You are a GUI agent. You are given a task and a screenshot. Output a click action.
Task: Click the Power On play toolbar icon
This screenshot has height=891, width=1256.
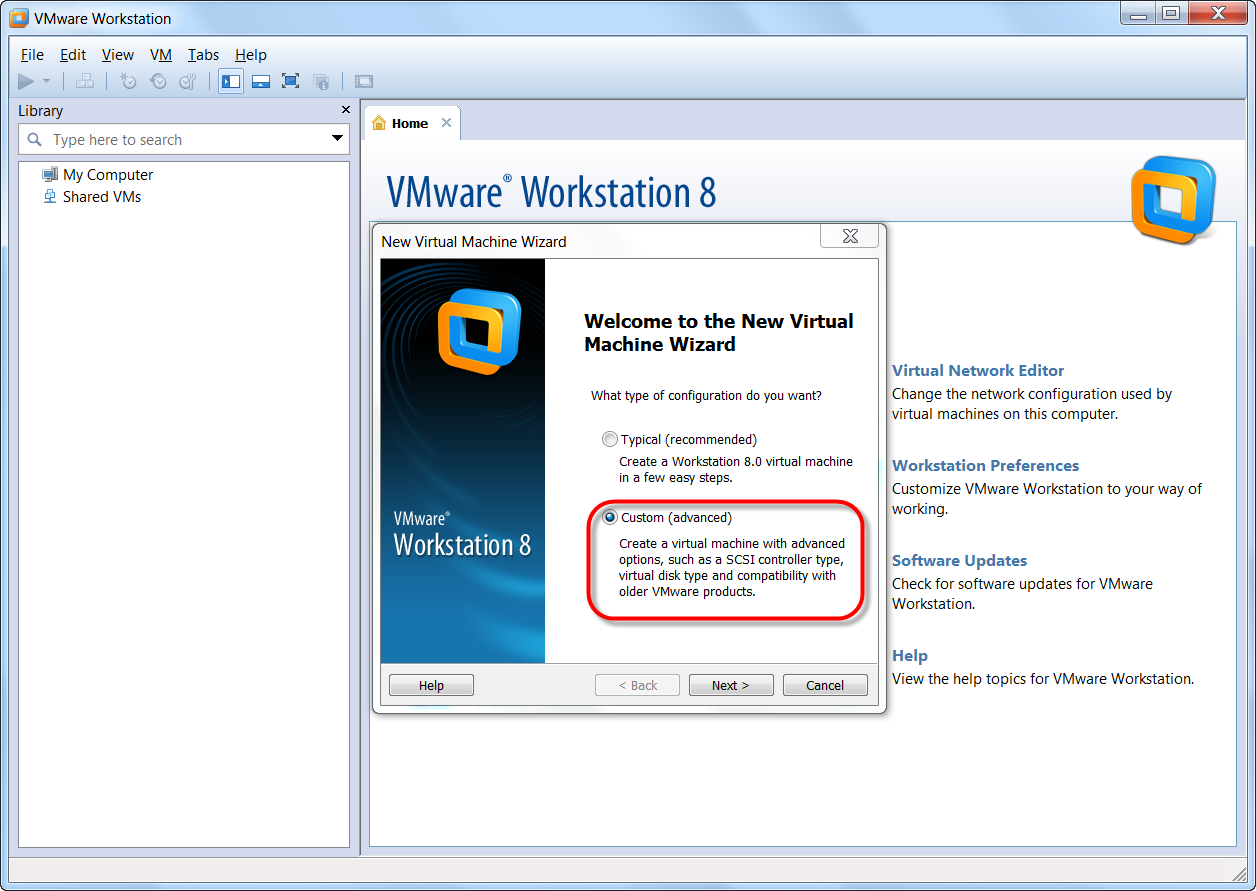tap(27, 81)
